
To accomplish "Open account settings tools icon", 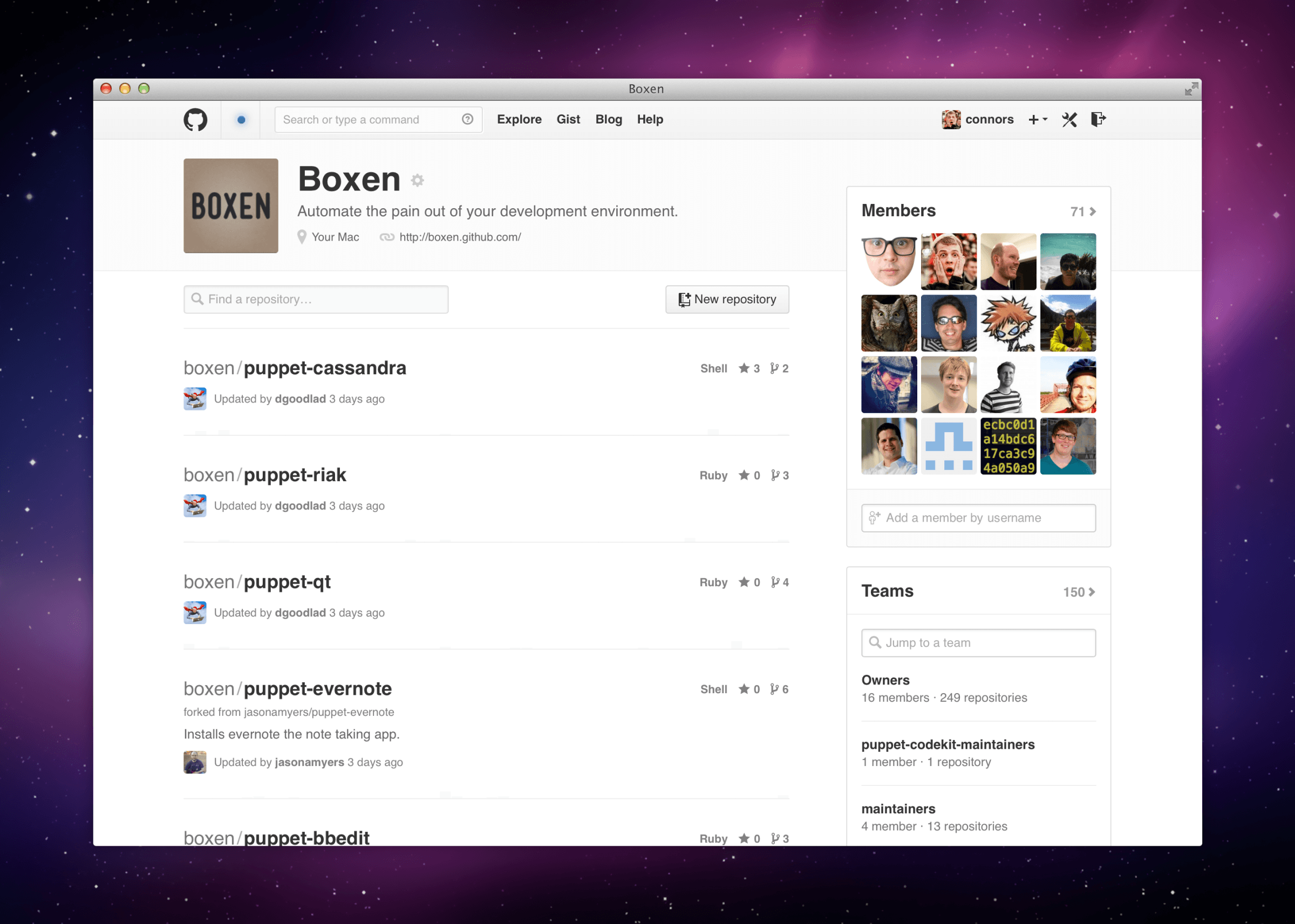I will (x=1069, y=120).
